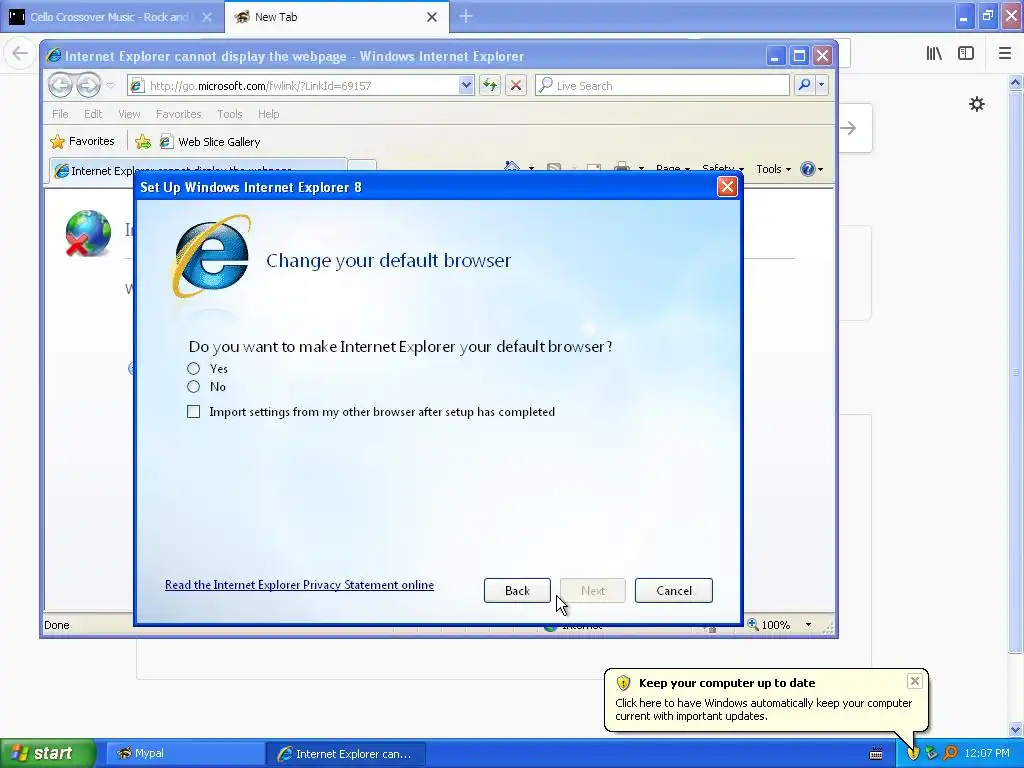Open the search provider dropdown arrow
1024x768 pixels.
(822, 85)
